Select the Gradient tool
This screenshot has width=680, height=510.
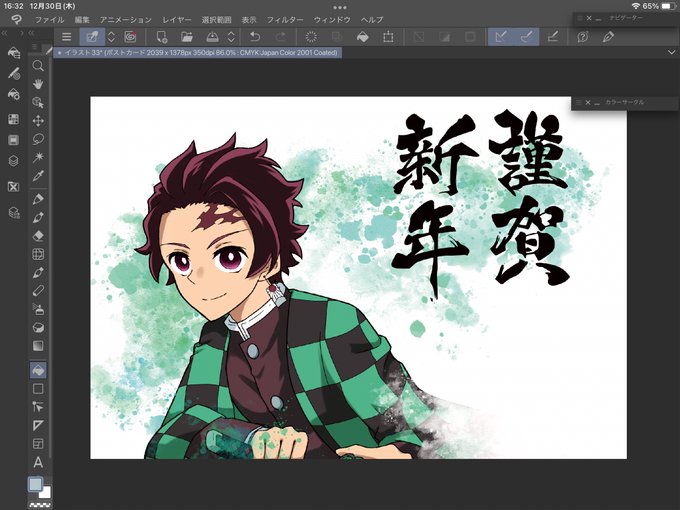point(38,346)
